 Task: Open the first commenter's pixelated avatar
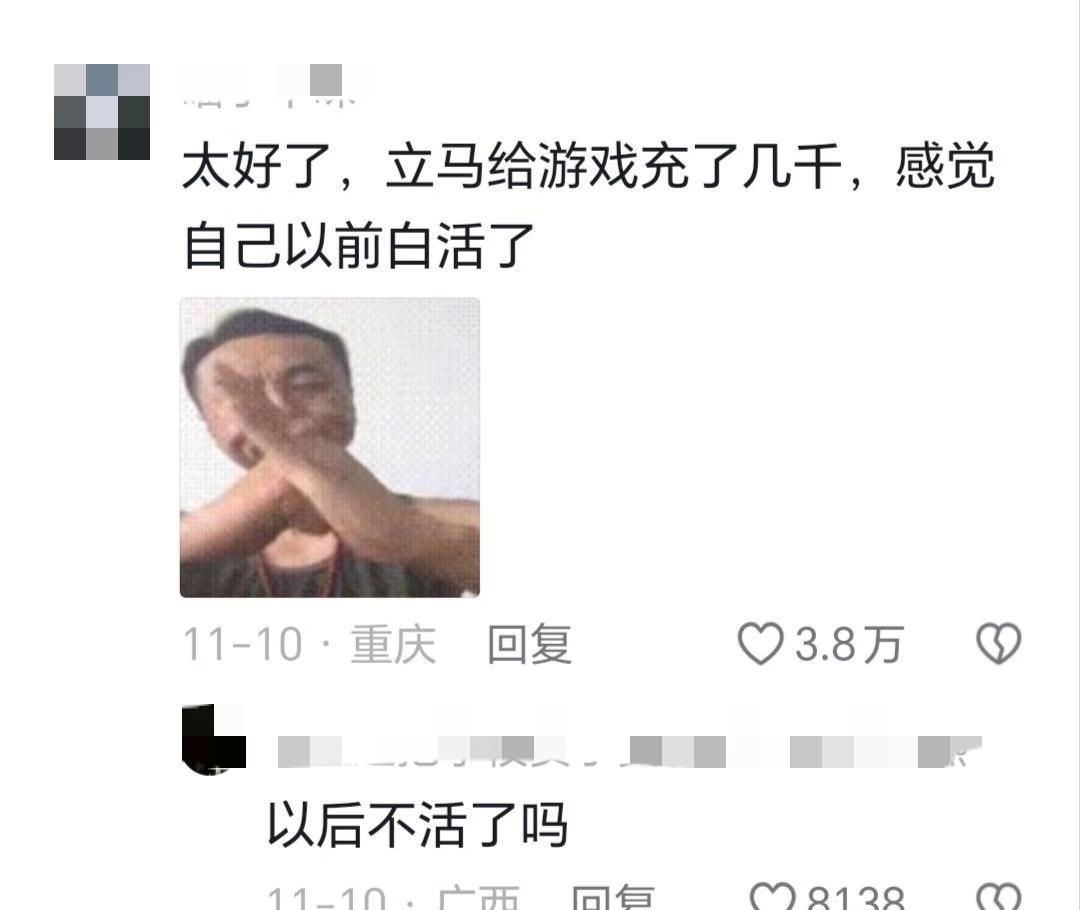click(102, 112)
